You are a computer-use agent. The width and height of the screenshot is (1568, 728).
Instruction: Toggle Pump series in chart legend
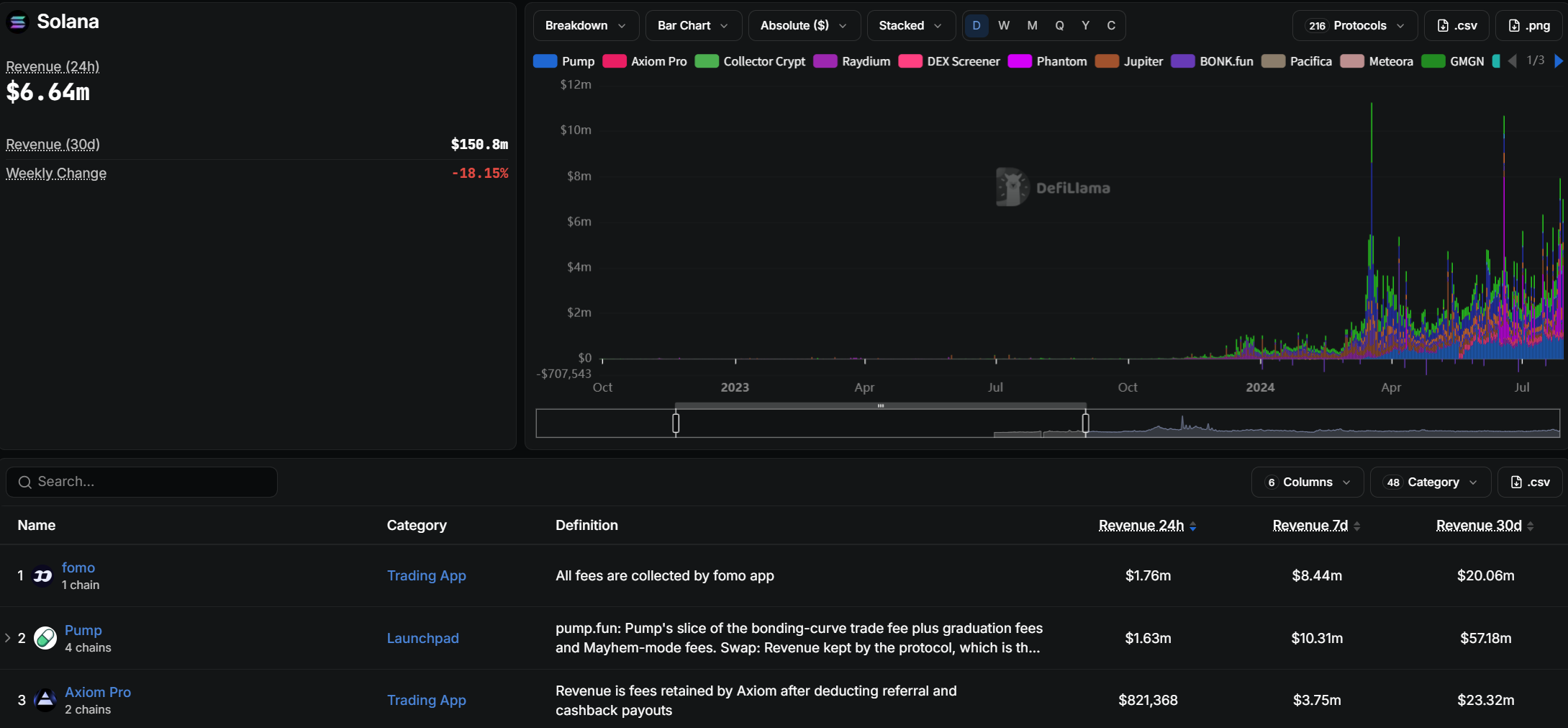click(564, 61)
